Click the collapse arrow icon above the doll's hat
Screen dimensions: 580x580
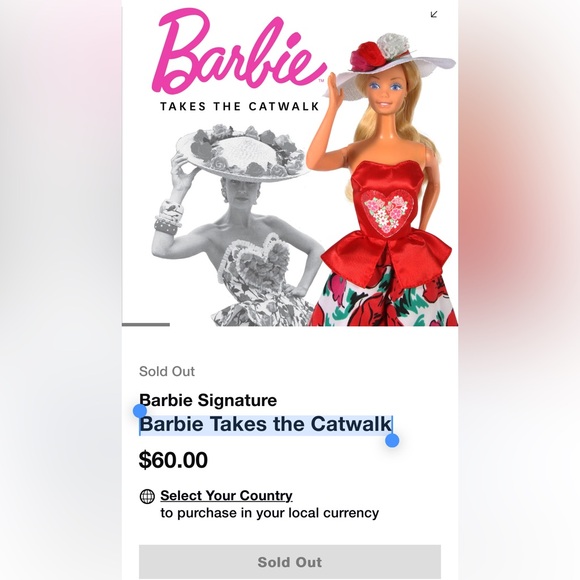pyautogui.click(x=434, y=14)
